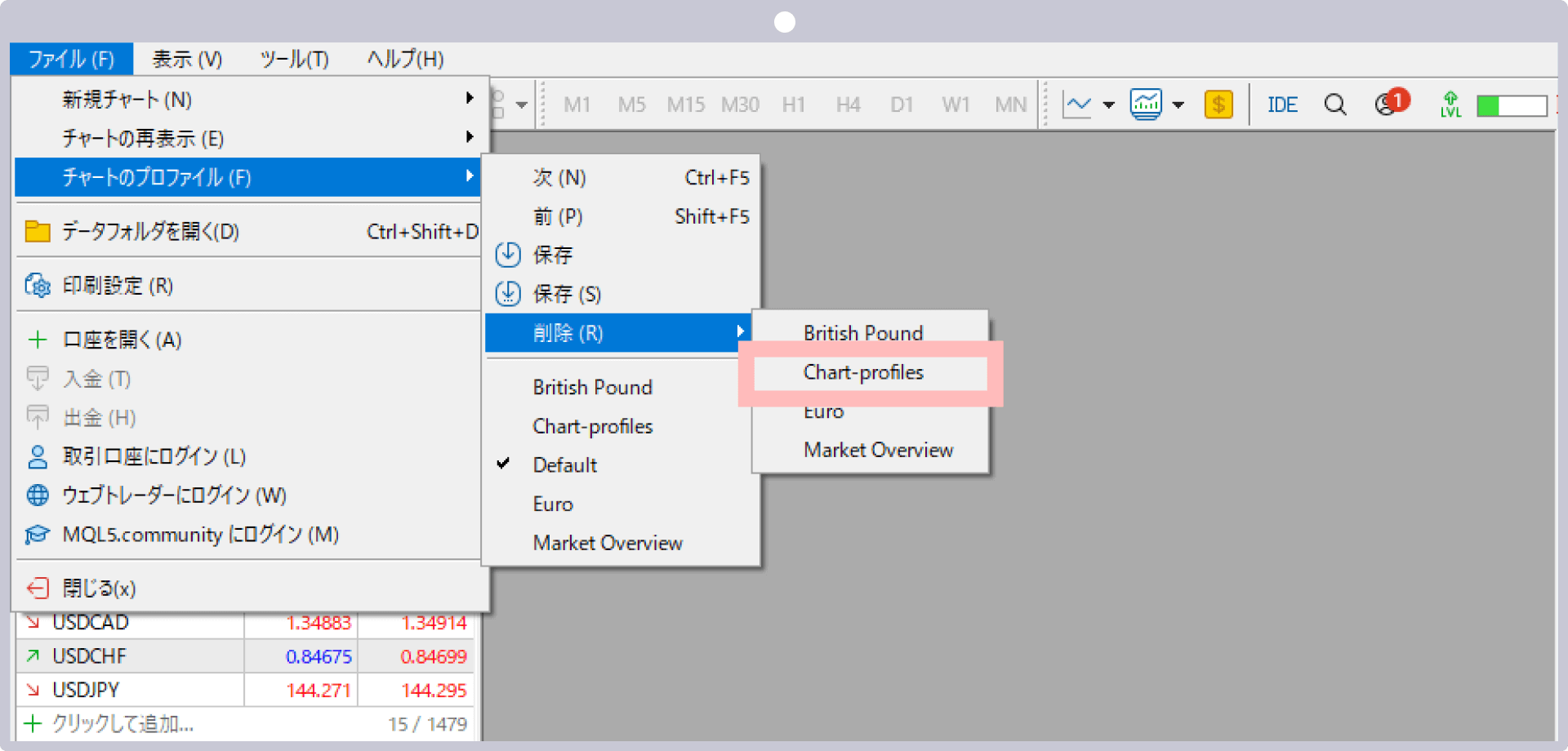Click the 保存 (S) save-as icon
Viewport: 1568px width, 751px height.
click(x=508, y=293)
